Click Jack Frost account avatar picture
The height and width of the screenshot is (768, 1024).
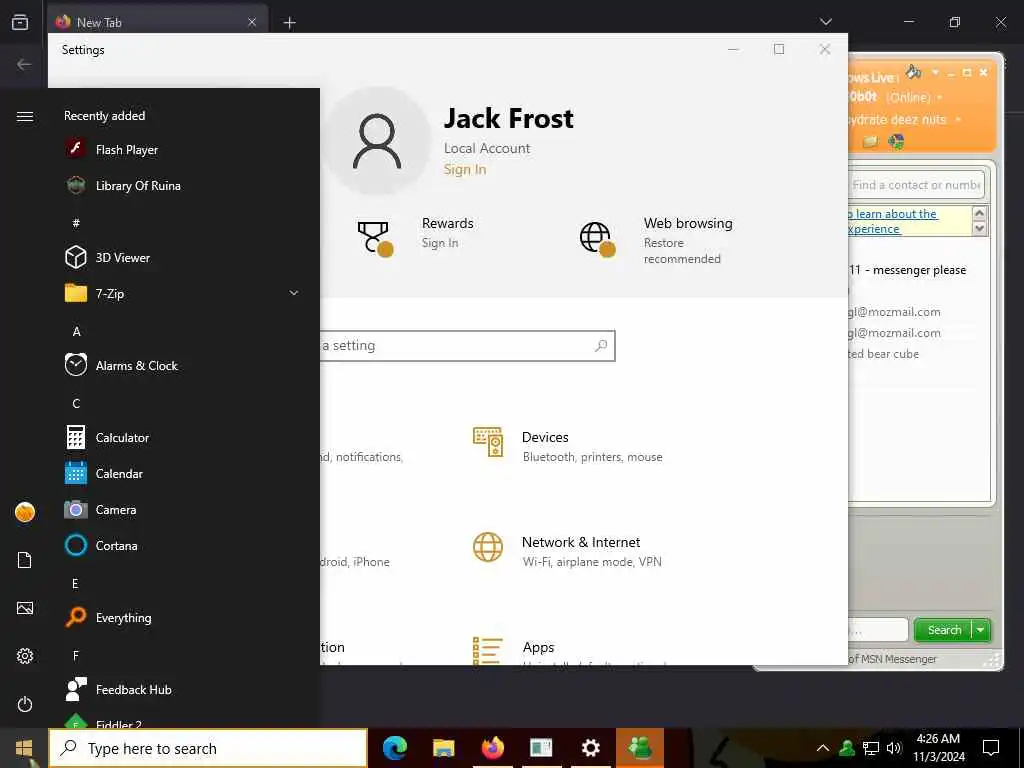click(x=377, y=141)
